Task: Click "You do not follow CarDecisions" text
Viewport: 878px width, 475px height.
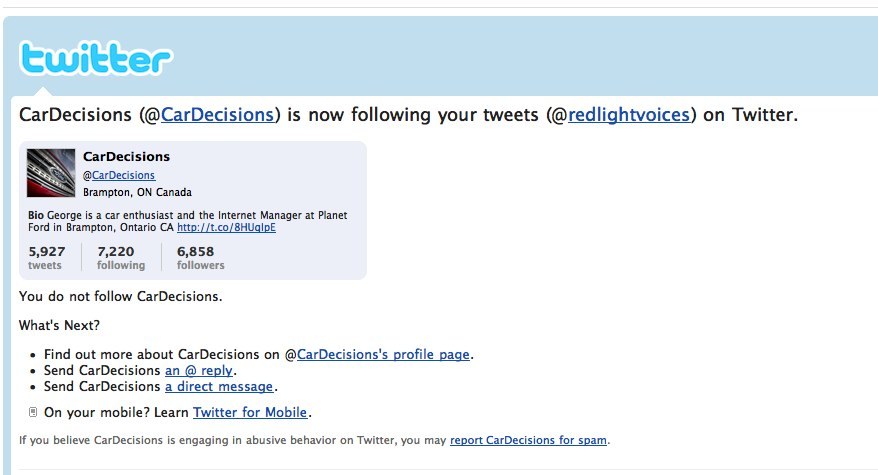Action: pyautogui.click(x=120, y=296)
